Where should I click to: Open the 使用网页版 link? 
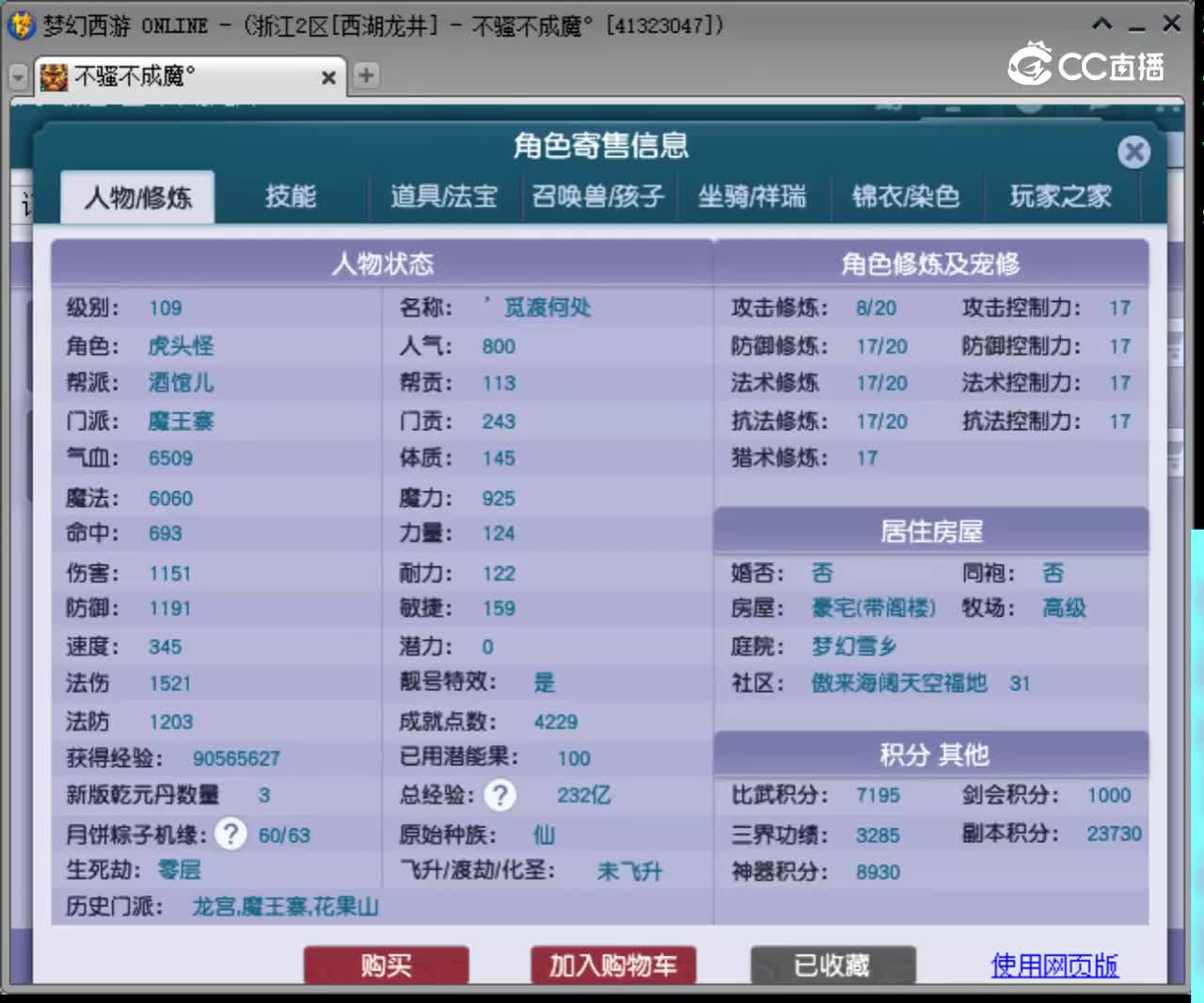tap(1054, 964)
